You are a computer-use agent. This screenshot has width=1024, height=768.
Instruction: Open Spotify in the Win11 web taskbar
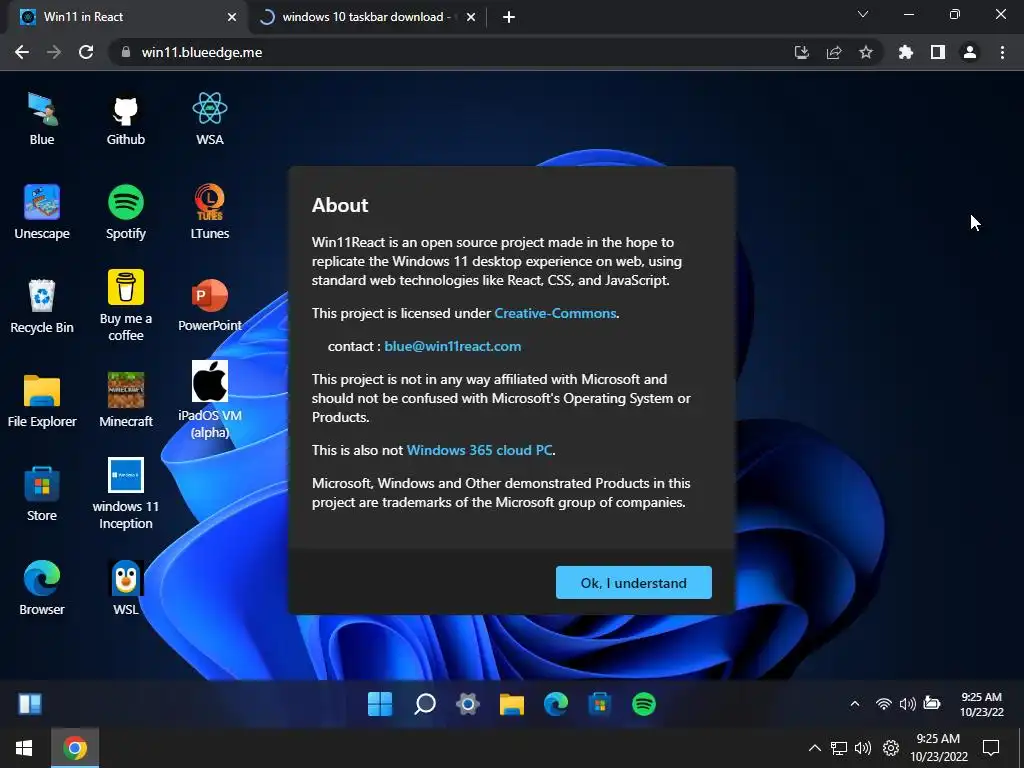coord(644,704)
